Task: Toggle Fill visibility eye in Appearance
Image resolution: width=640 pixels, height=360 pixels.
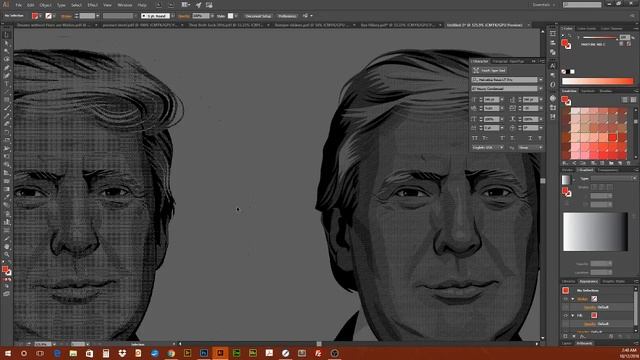Action: tap(566, 316)
